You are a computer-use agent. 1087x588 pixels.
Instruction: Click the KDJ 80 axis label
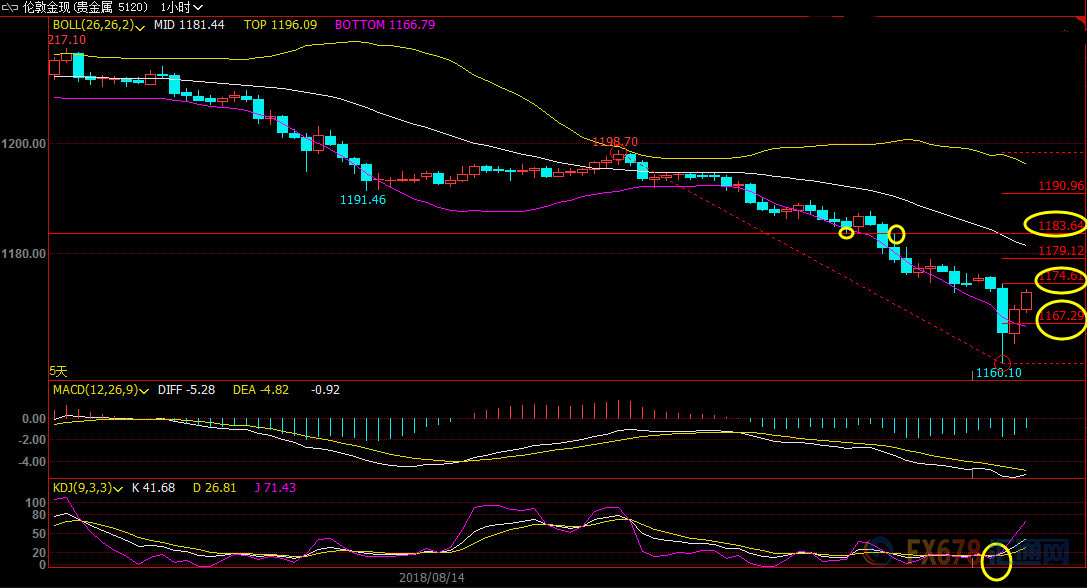pos(39,515)
